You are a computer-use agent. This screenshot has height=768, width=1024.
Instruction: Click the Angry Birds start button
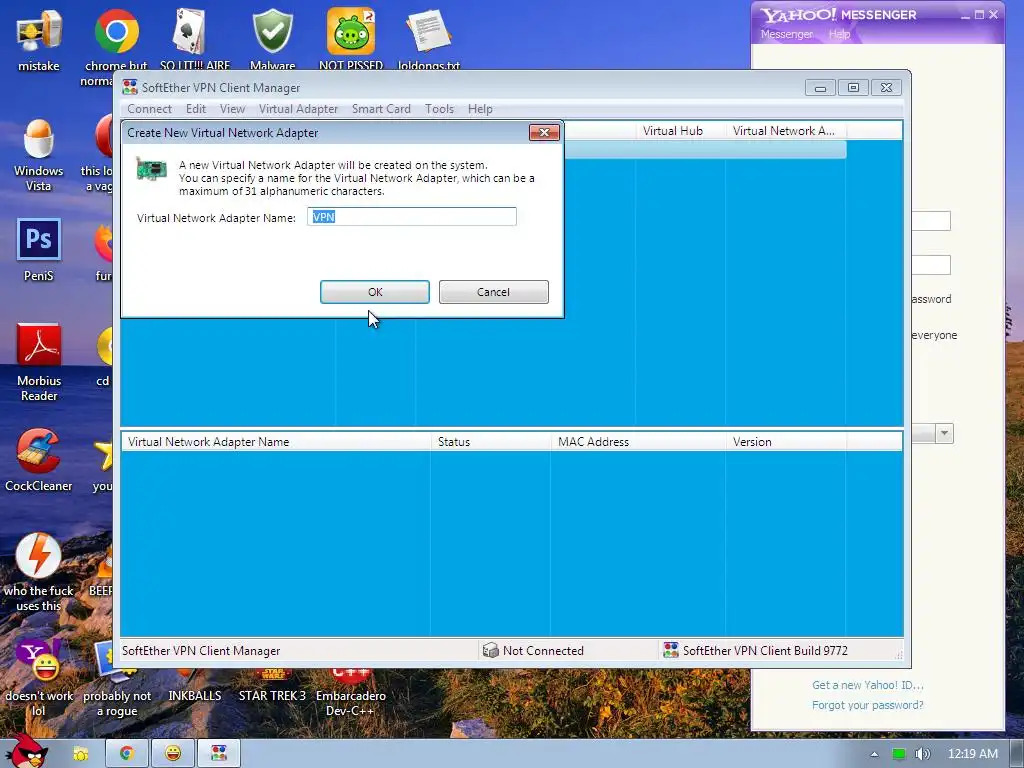pyautogui.click(x=27, y=750)
